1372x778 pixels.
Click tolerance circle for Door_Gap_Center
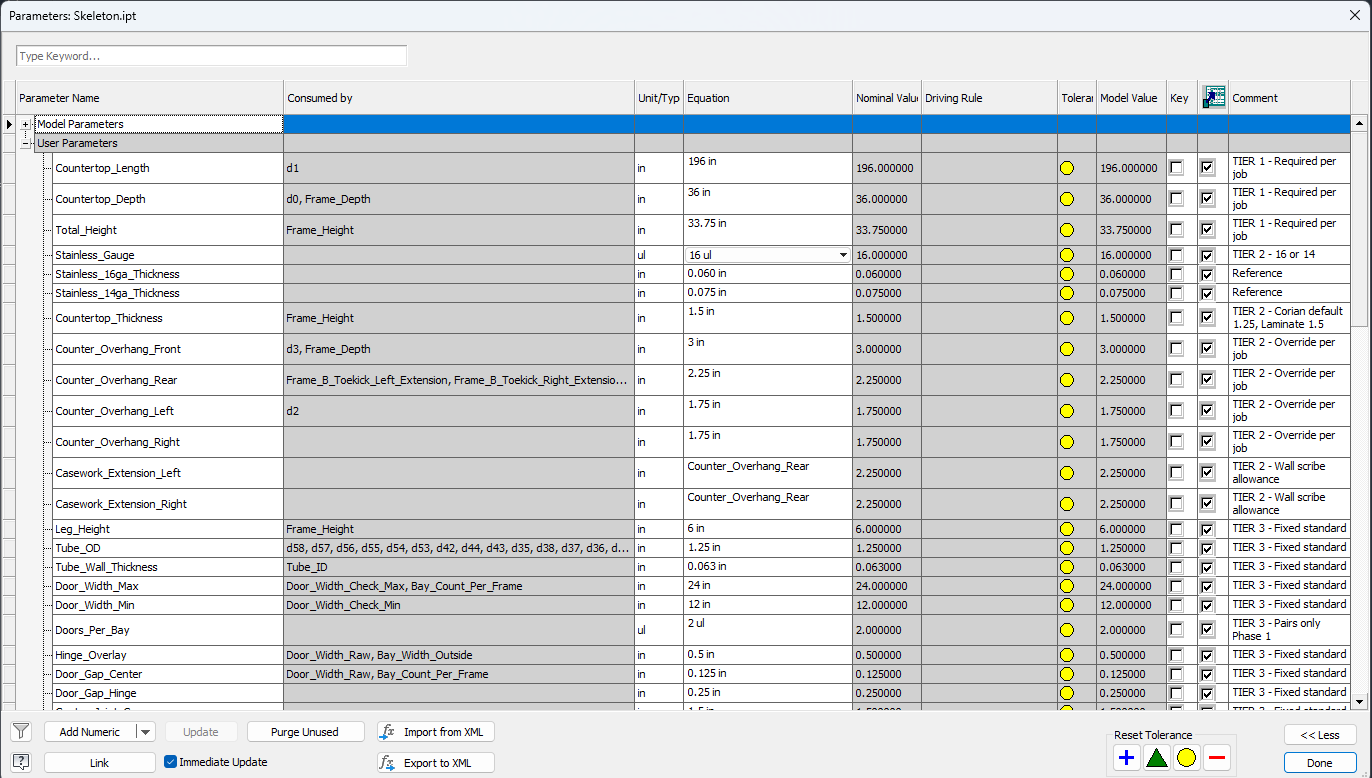tap(1067, 674)
